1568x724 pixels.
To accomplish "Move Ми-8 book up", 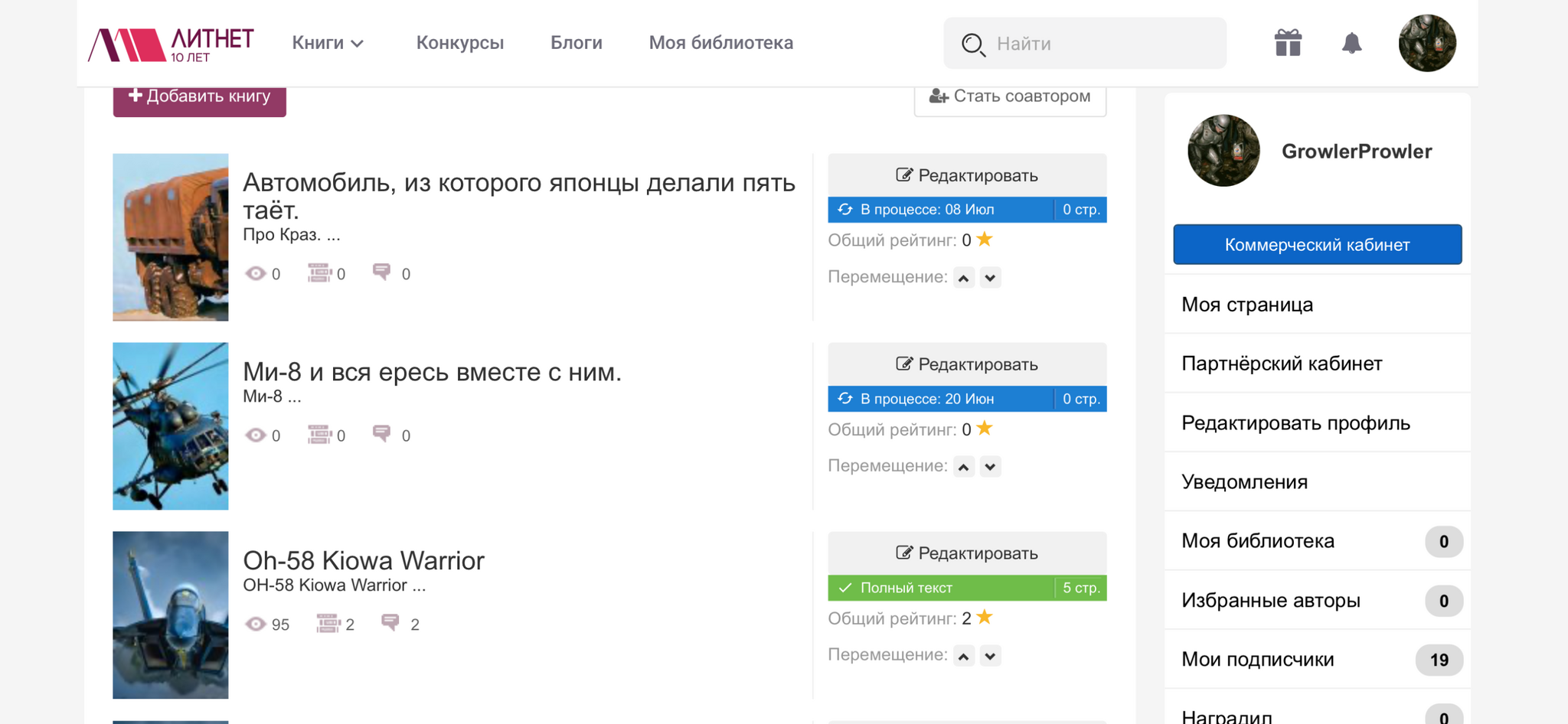I will pos(964,467).
